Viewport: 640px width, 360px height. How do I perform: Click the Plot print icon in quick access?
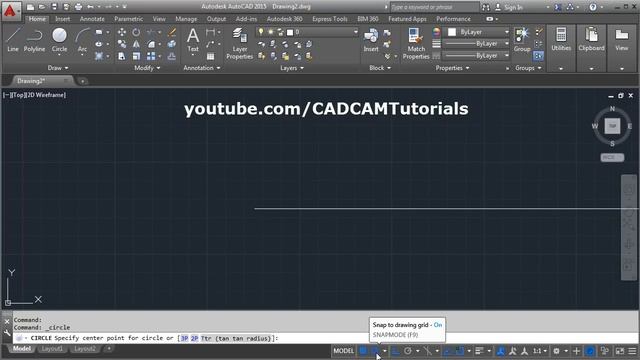[x=78, y=7]
